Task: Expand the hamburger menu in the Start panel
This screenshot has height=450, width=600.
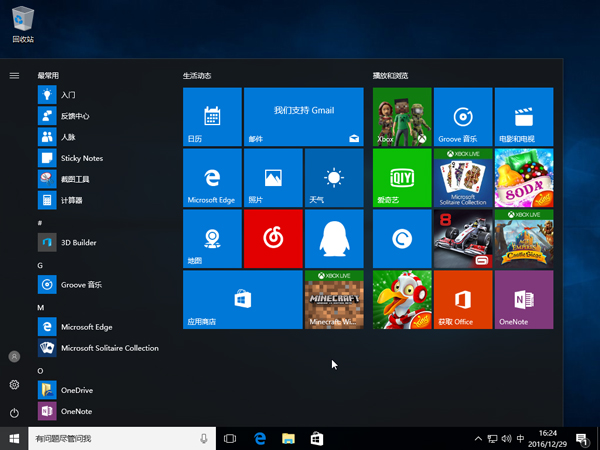Action: (x=14, y=75)
